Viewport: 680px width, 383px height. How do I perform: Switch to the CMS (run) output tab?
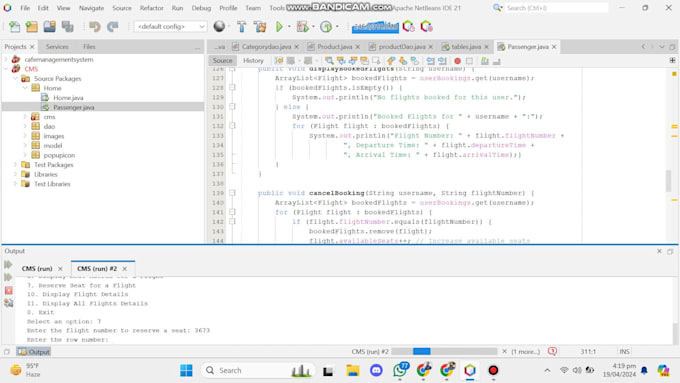[37, 268]
